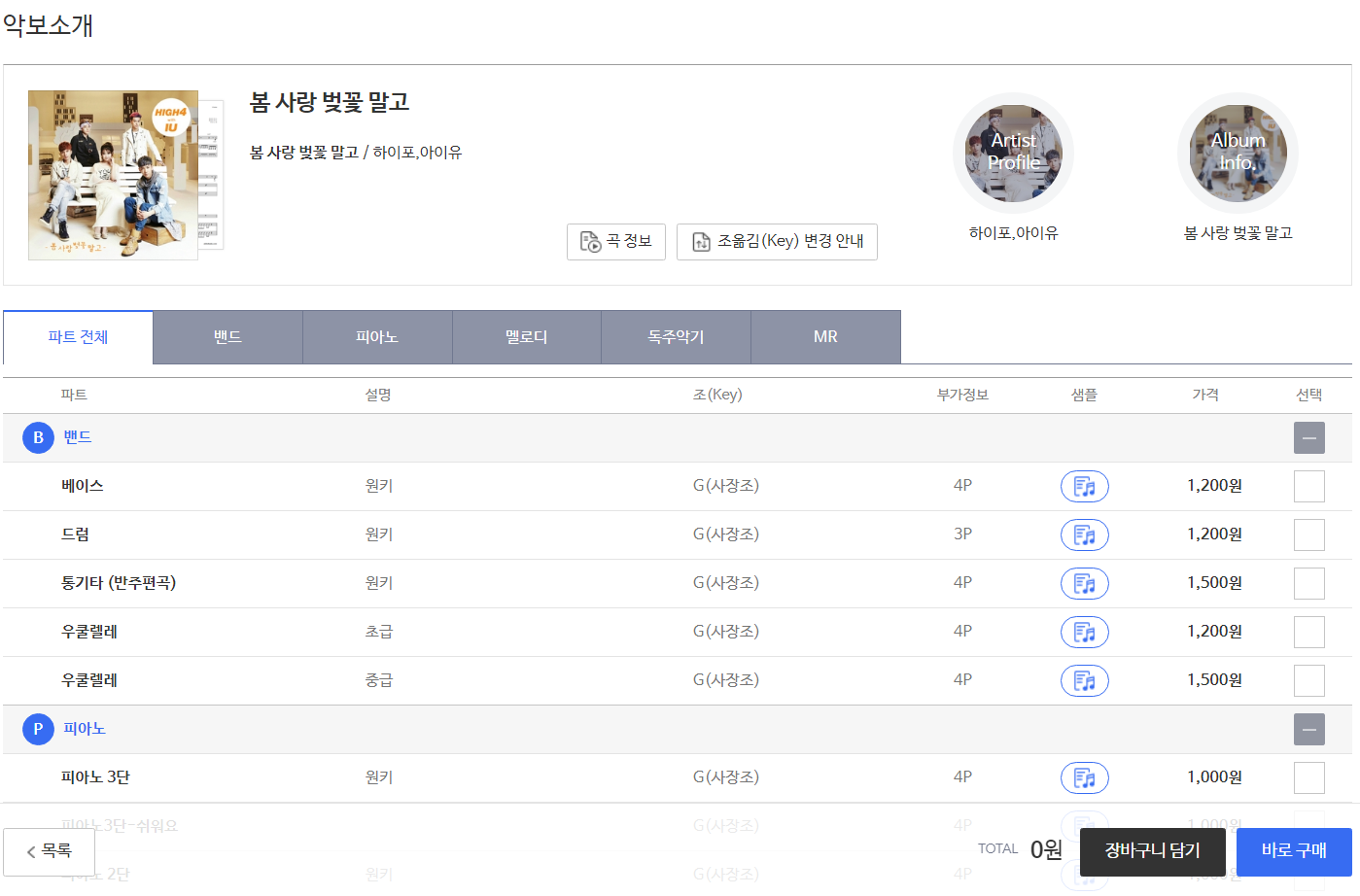Click the 밴드 section header link
This screenshot has width=1360, height=896.
pyautogui.click(x=78, y=437)
